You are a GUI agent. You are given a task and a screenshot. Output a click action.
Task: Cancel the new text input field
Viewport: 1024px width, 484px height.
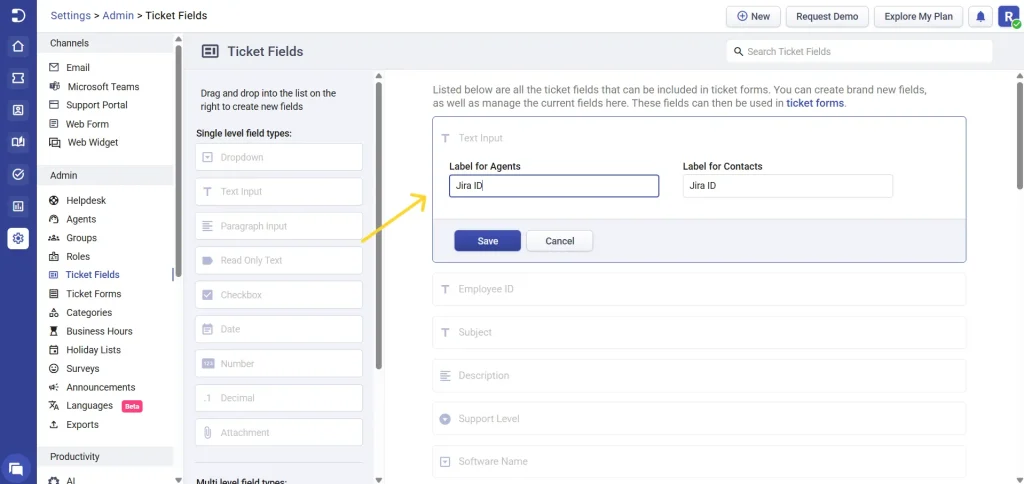coord(560,241)
